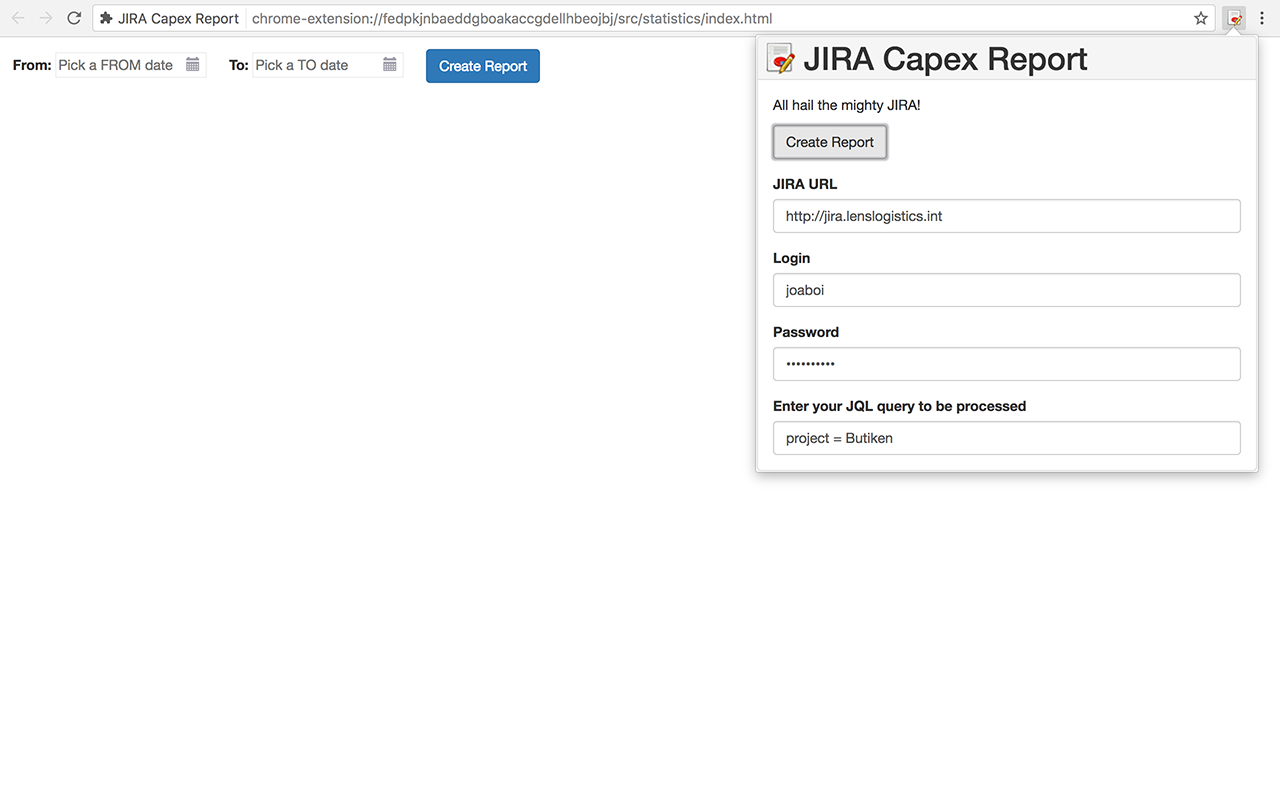
Task: Click the puzzle-piece extension icon in address bar
Action: click(x=106, y=18)
